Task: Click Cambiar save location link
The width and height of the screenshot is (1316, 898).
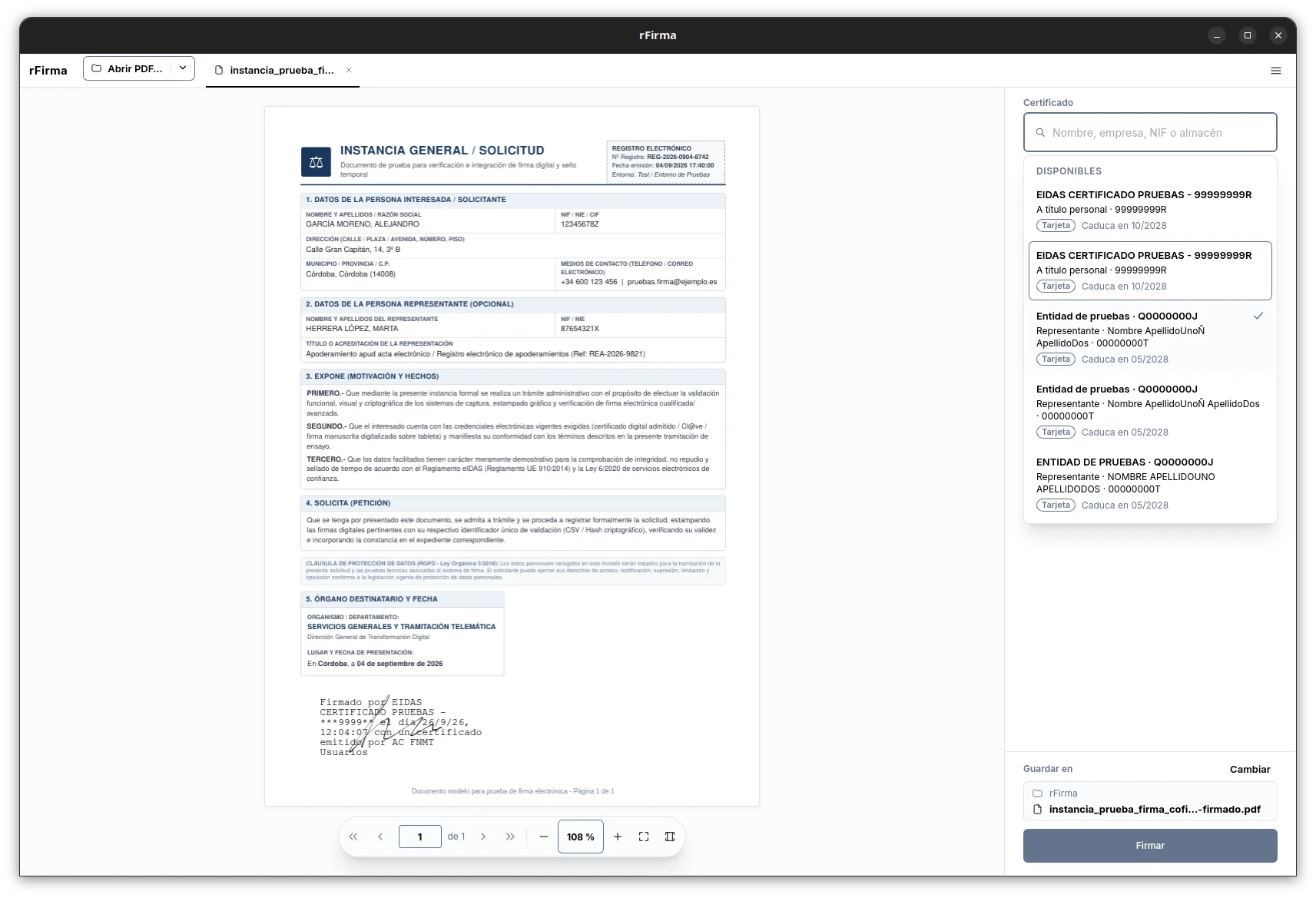Action: coord(1250,769)
